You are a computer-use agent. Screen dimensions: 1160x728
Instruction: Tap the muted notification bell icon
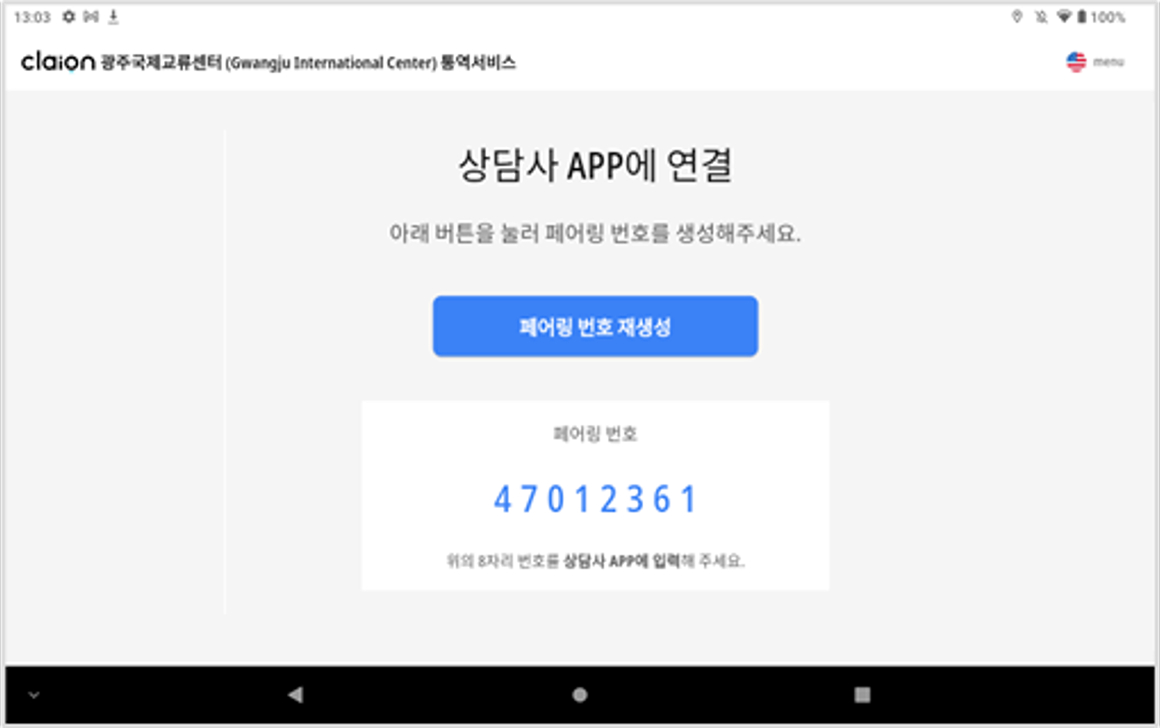(1041, 16)
